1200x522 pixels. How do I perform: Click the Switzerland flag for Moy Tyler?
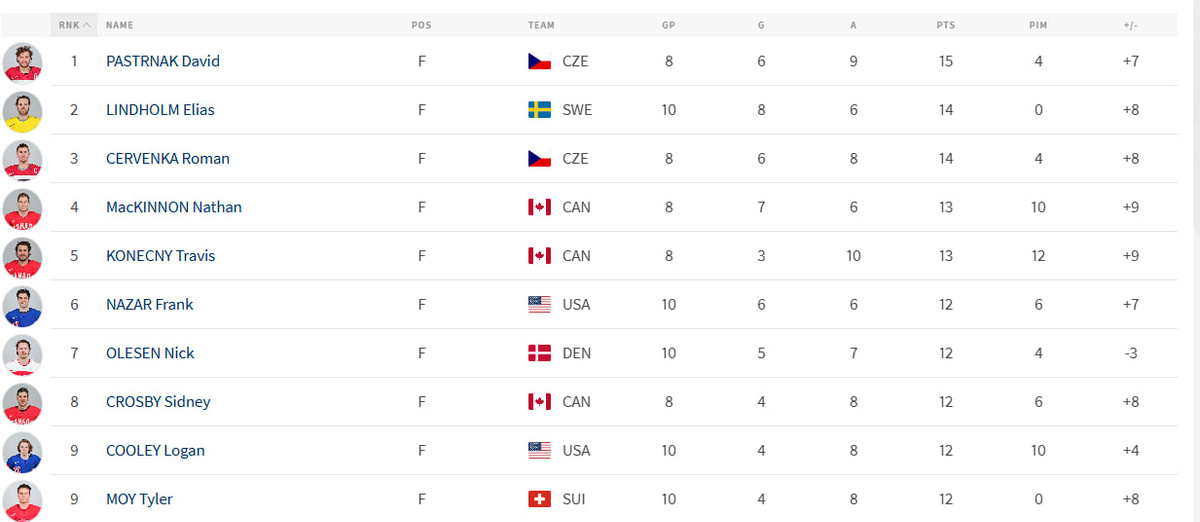click(x=539, y=499)
